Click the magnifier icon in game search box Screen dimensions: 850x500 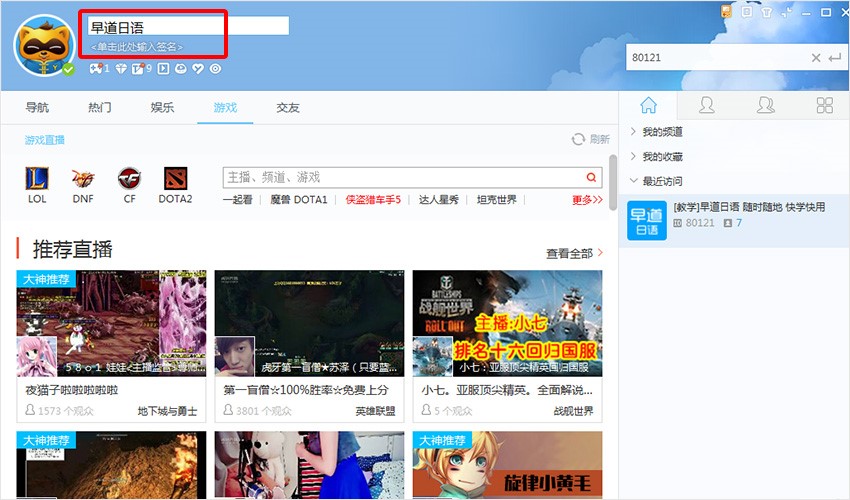coord(592,177)
